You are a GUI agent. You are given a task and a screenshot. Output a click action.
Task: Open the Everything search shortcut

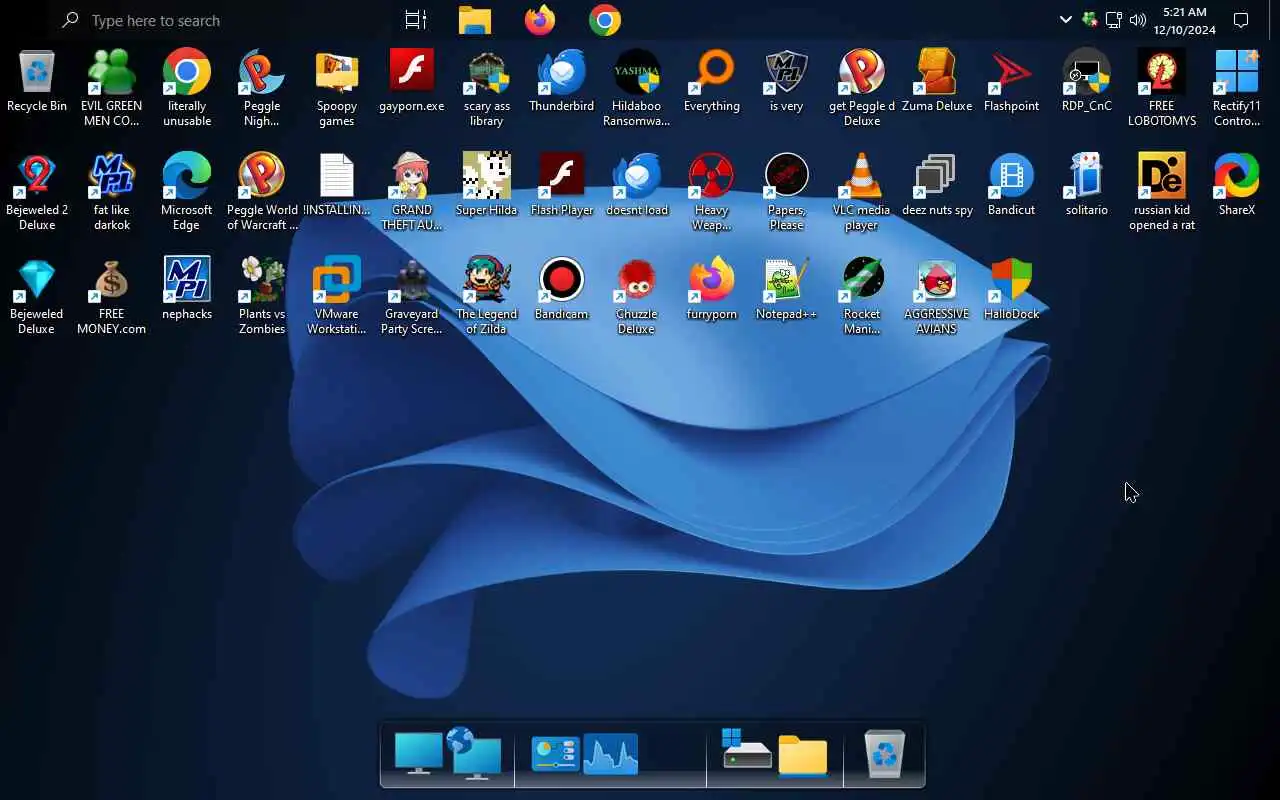tap(712, 82)
